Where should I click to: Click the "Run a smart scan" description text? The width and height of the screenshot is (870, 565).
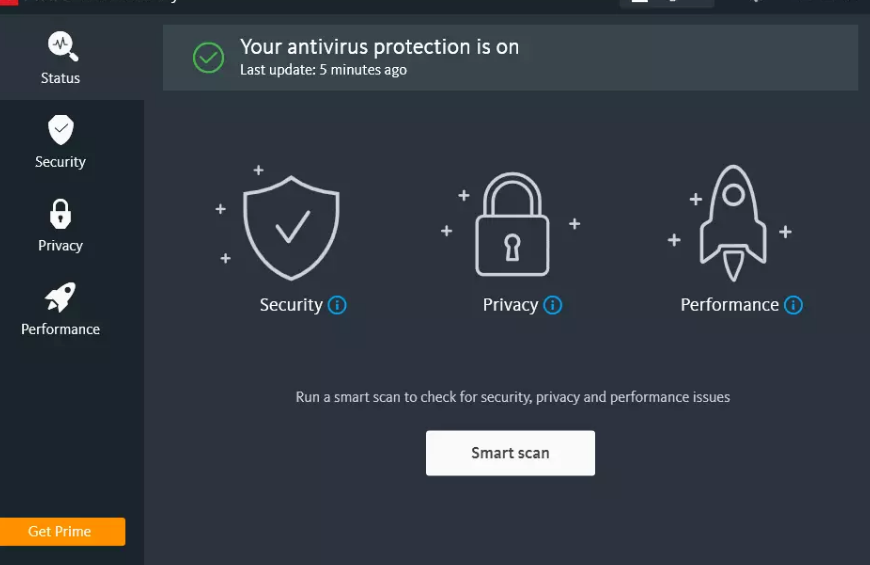coord(512,397)
